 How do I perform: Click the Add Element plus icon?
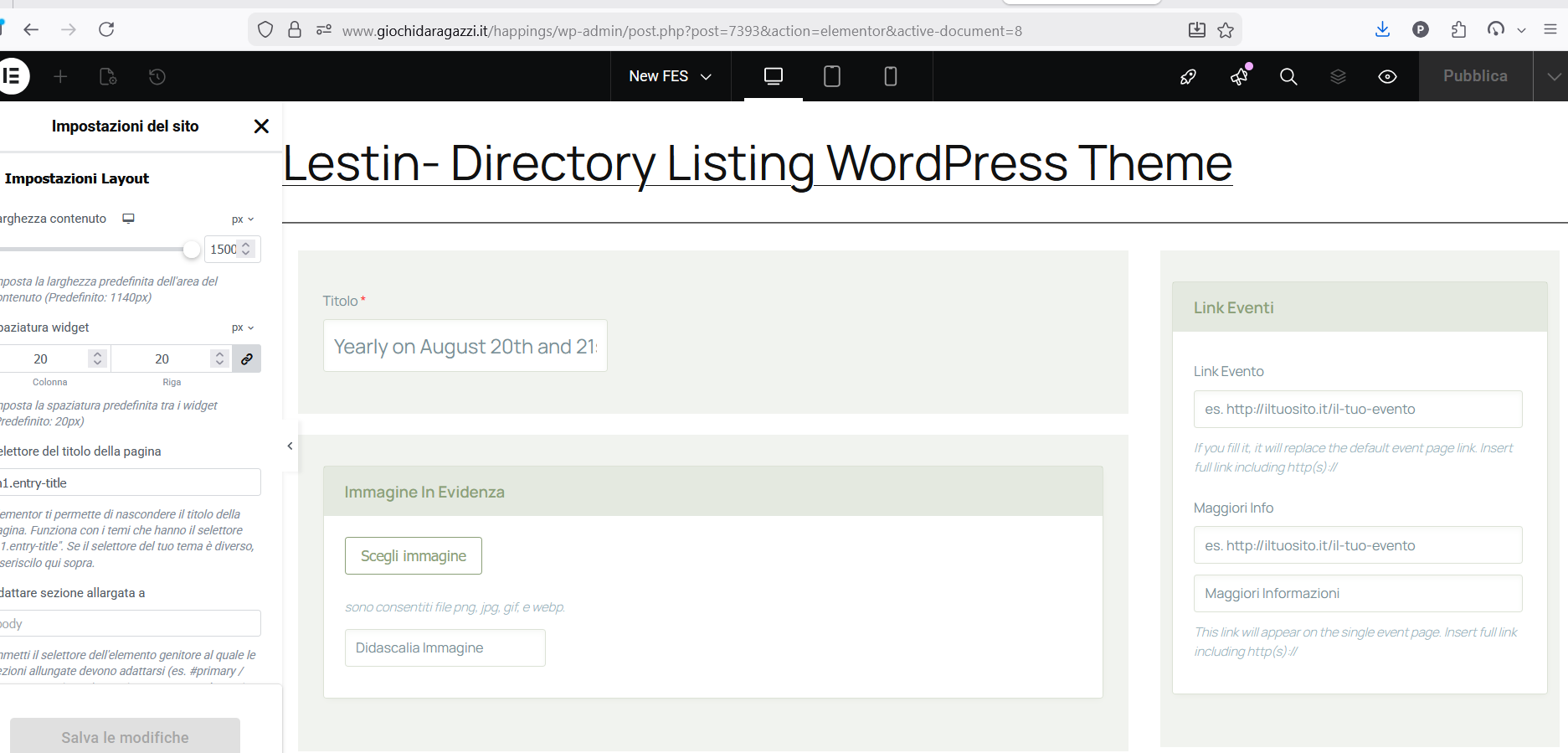tap(60, 76)
